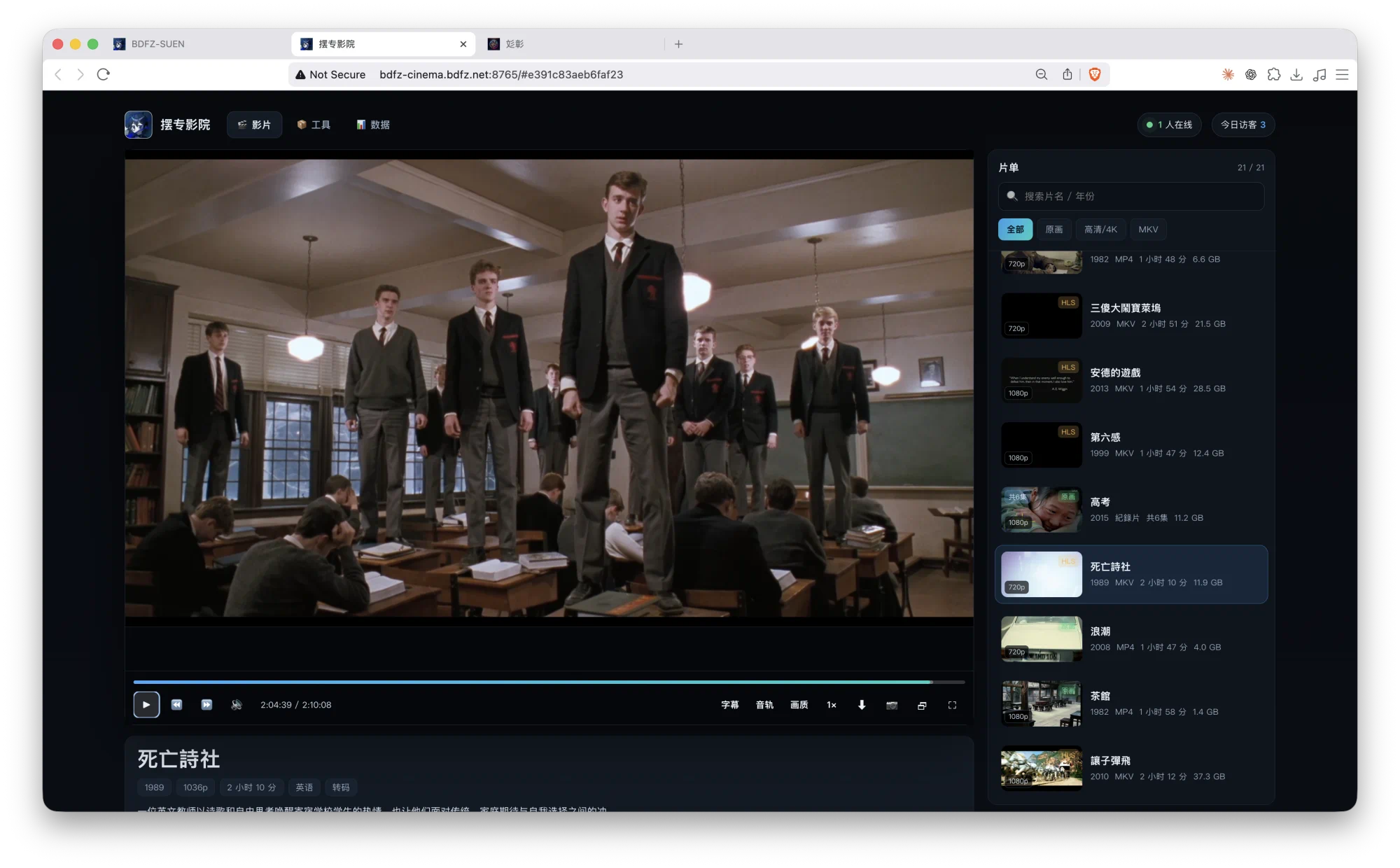This screenshot has width=1400, height=868.
Task: Reload the current page
Action: click(x=104, y=74)
